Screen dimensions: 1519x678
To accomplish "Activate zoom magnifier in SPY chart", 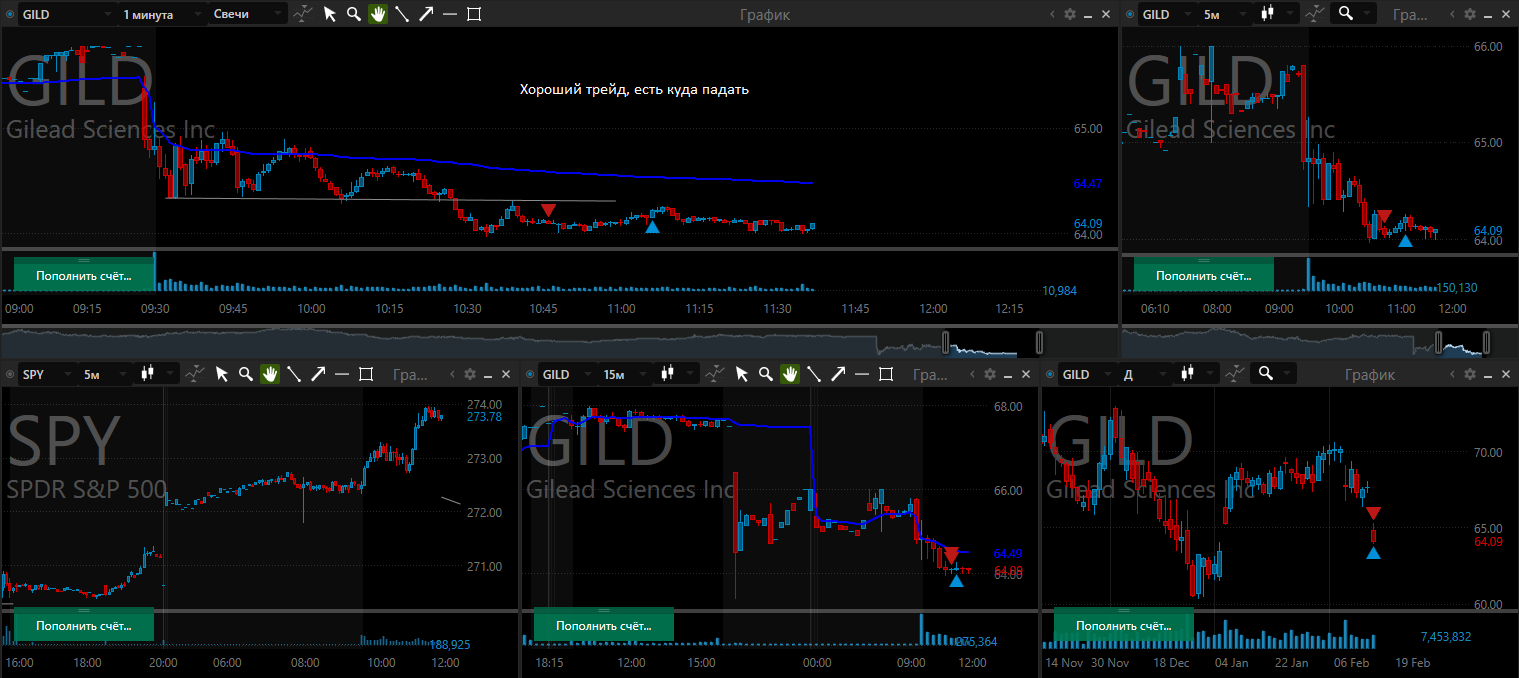I will coord(245,374).
